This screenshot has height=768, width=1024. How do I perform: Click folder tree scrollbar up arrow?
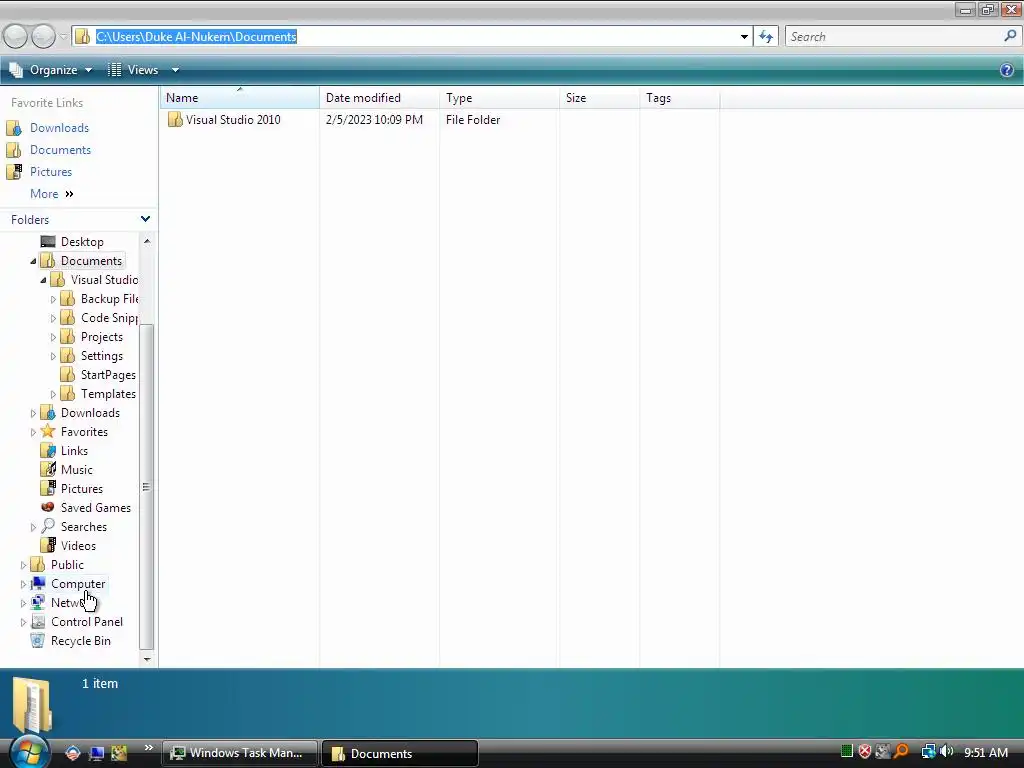(x=147, y=242)
